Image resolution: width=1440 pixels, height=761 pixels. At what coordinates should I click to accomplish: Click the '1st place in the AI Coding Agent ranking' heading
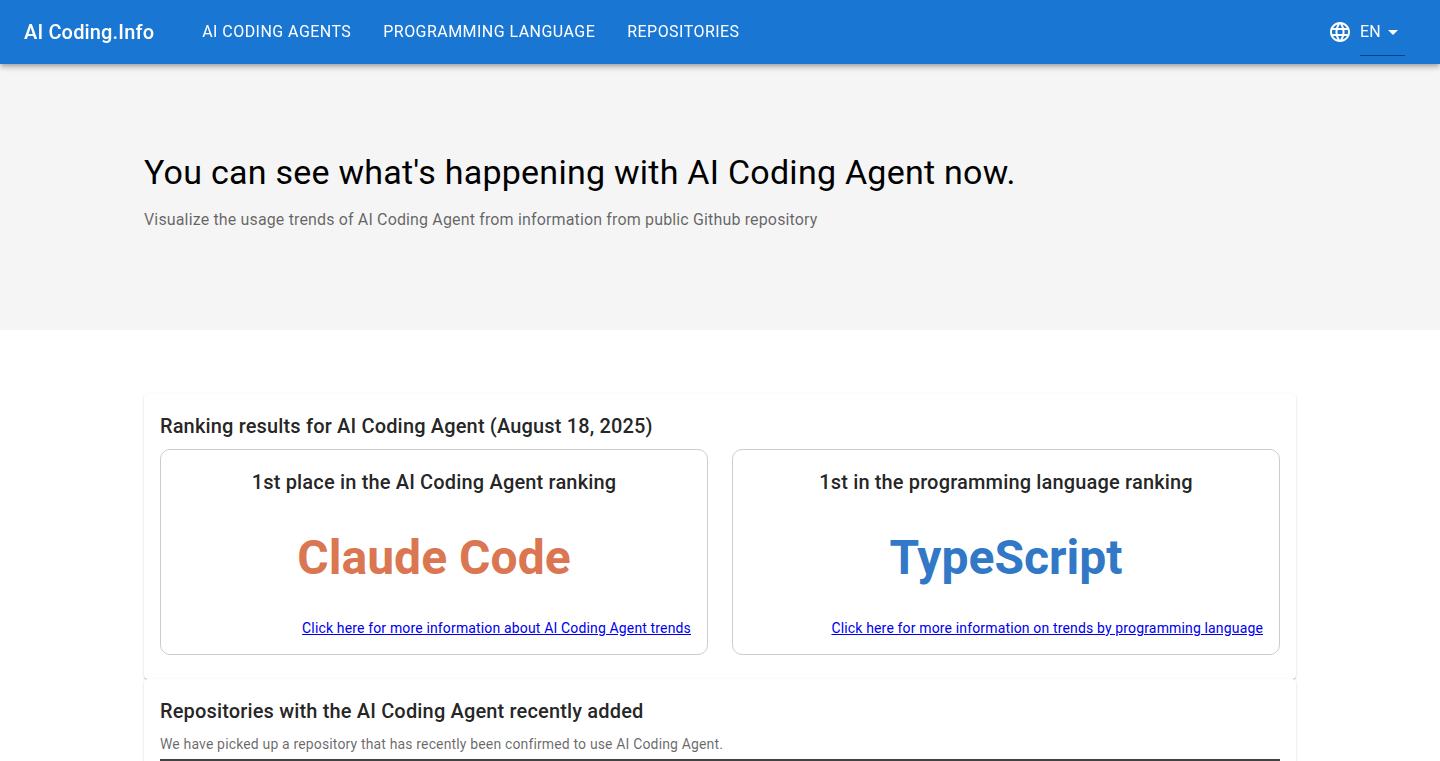pyautogui.click(x=434, y=482)
